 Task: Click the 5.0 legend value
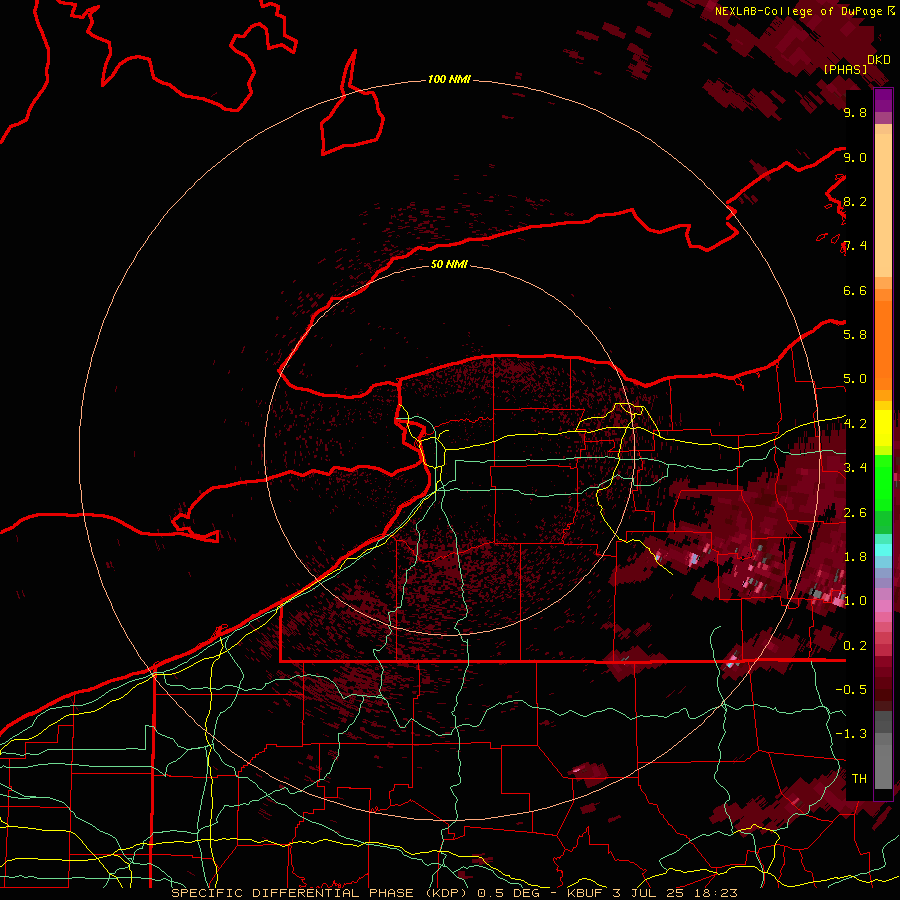tap(855, 379)
